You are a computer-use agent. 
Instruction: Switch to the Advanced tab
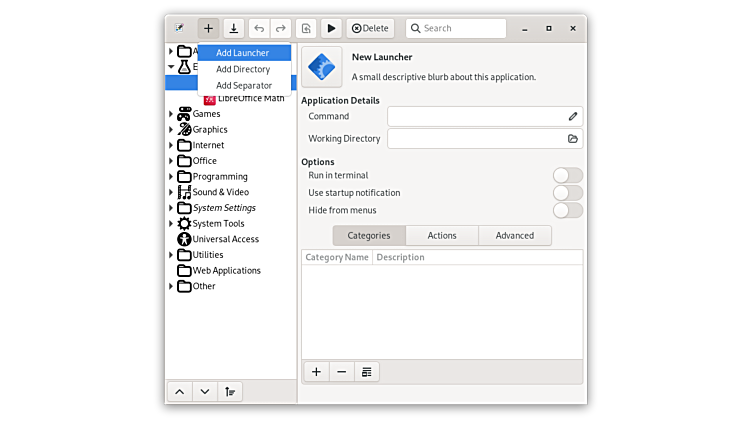pyautogui.click(x=515, y=235)
